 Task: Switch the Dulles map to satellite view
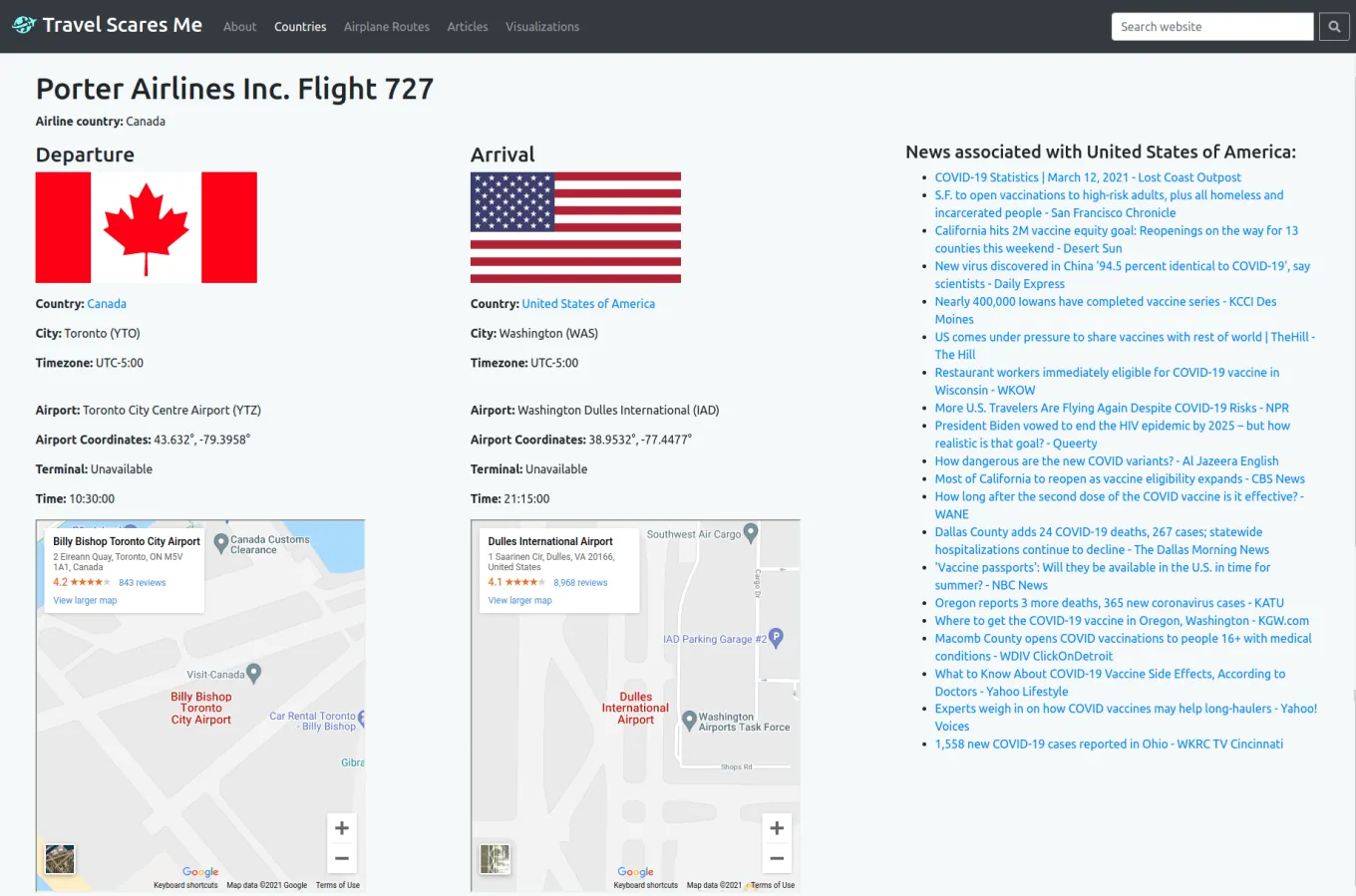tap(495, 858)
